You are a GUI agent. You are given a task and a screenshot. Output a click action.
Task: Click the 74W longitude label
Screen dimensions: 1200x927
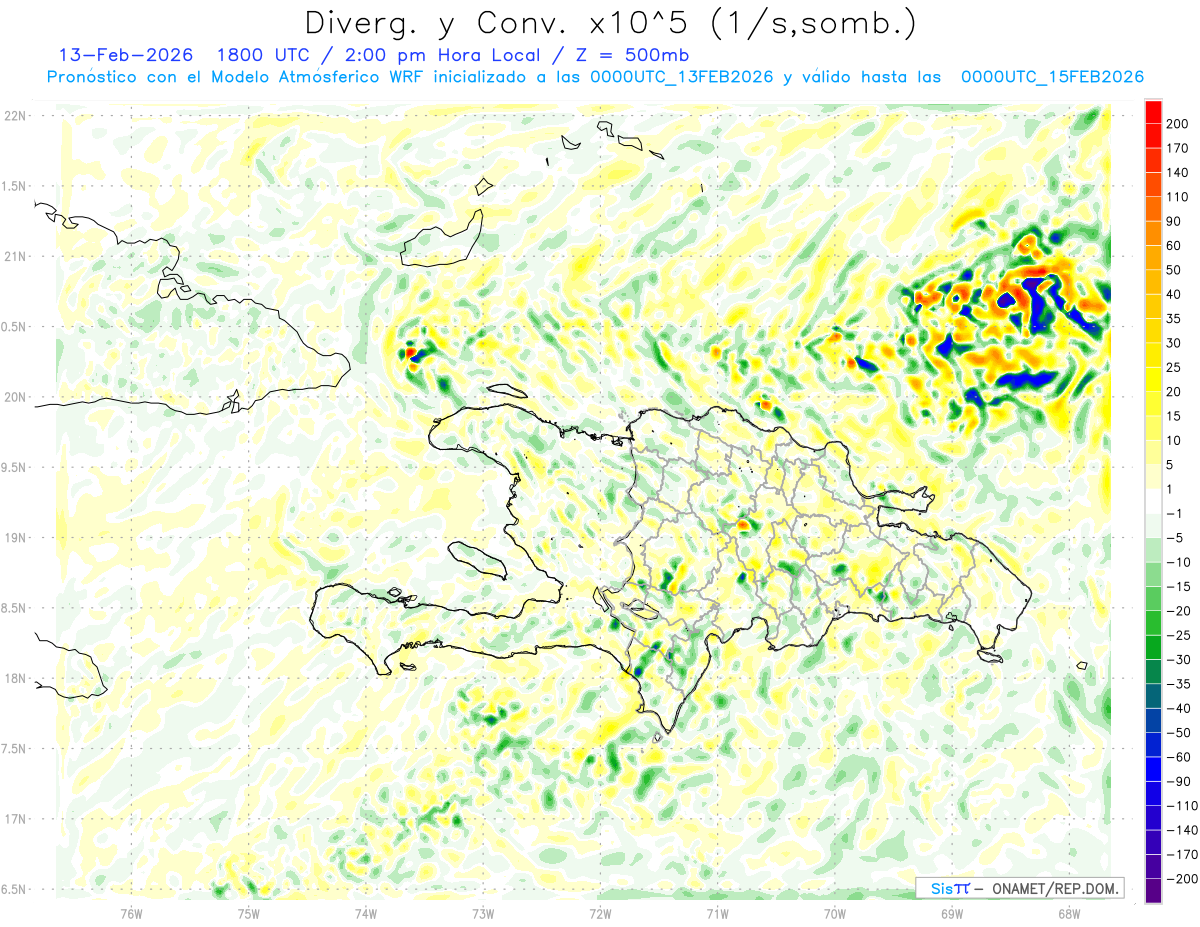[366, 912]
